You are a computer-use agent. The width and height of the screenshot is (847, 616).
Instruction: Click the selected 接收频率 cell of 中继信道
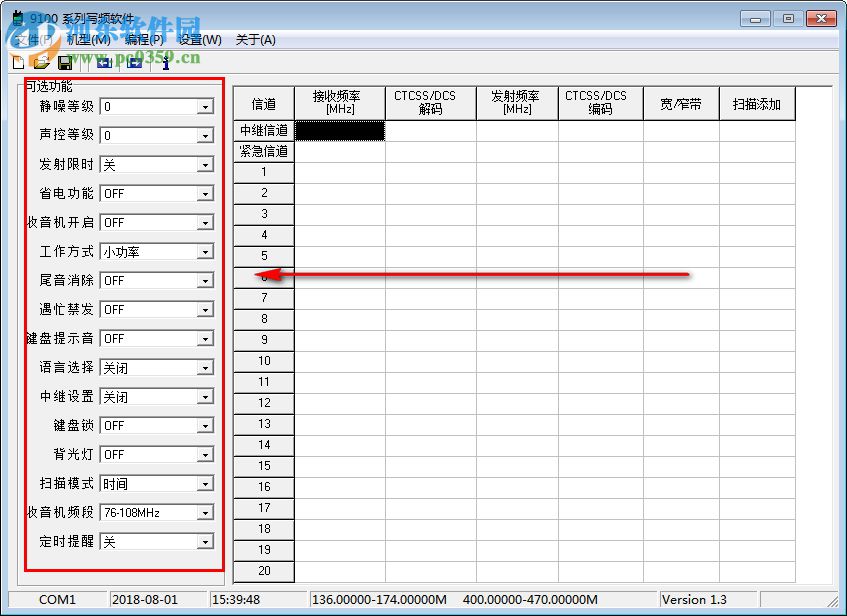(340, 131)
